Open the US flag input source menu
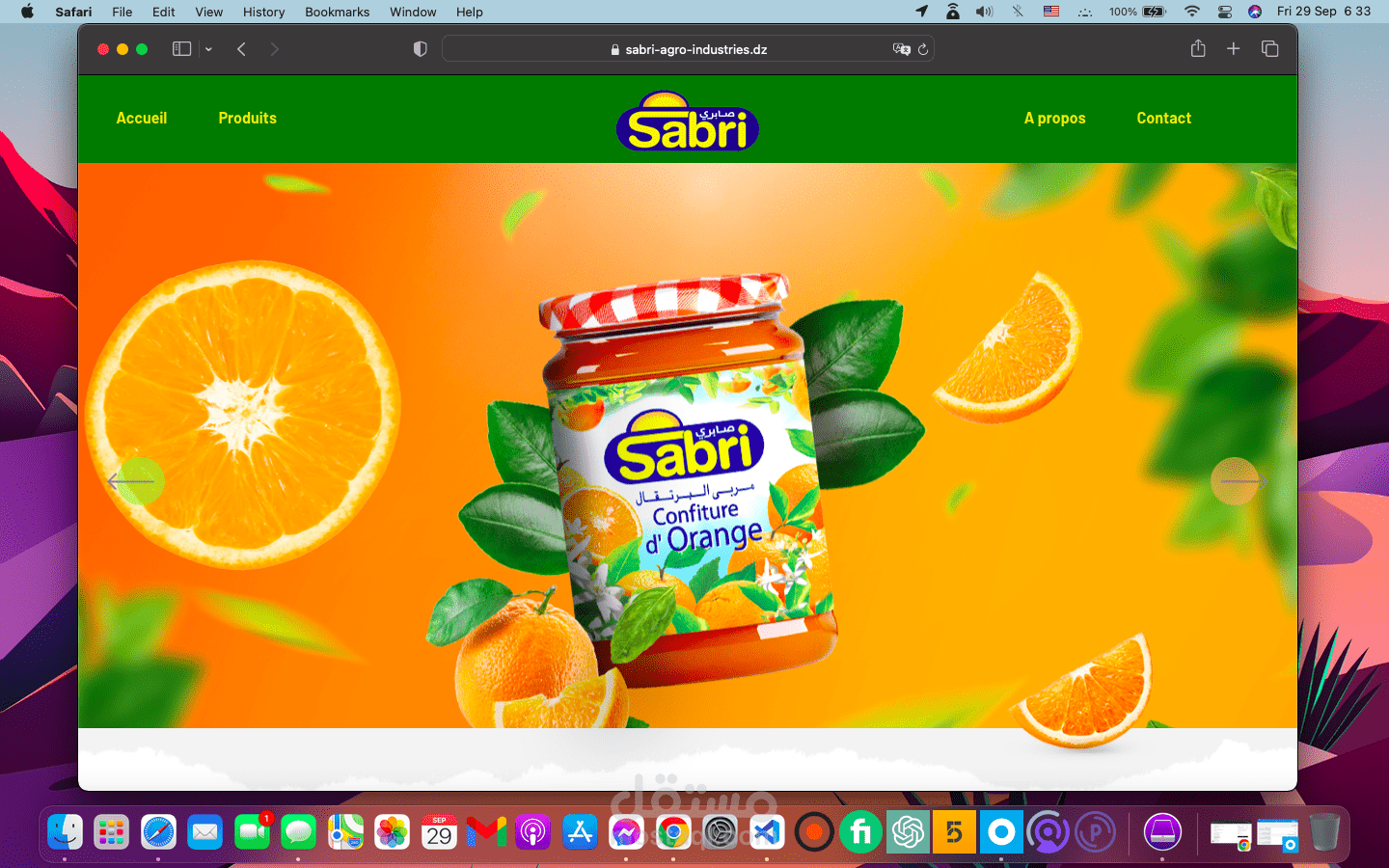 pyautogui.click(x=1051, y=12)
